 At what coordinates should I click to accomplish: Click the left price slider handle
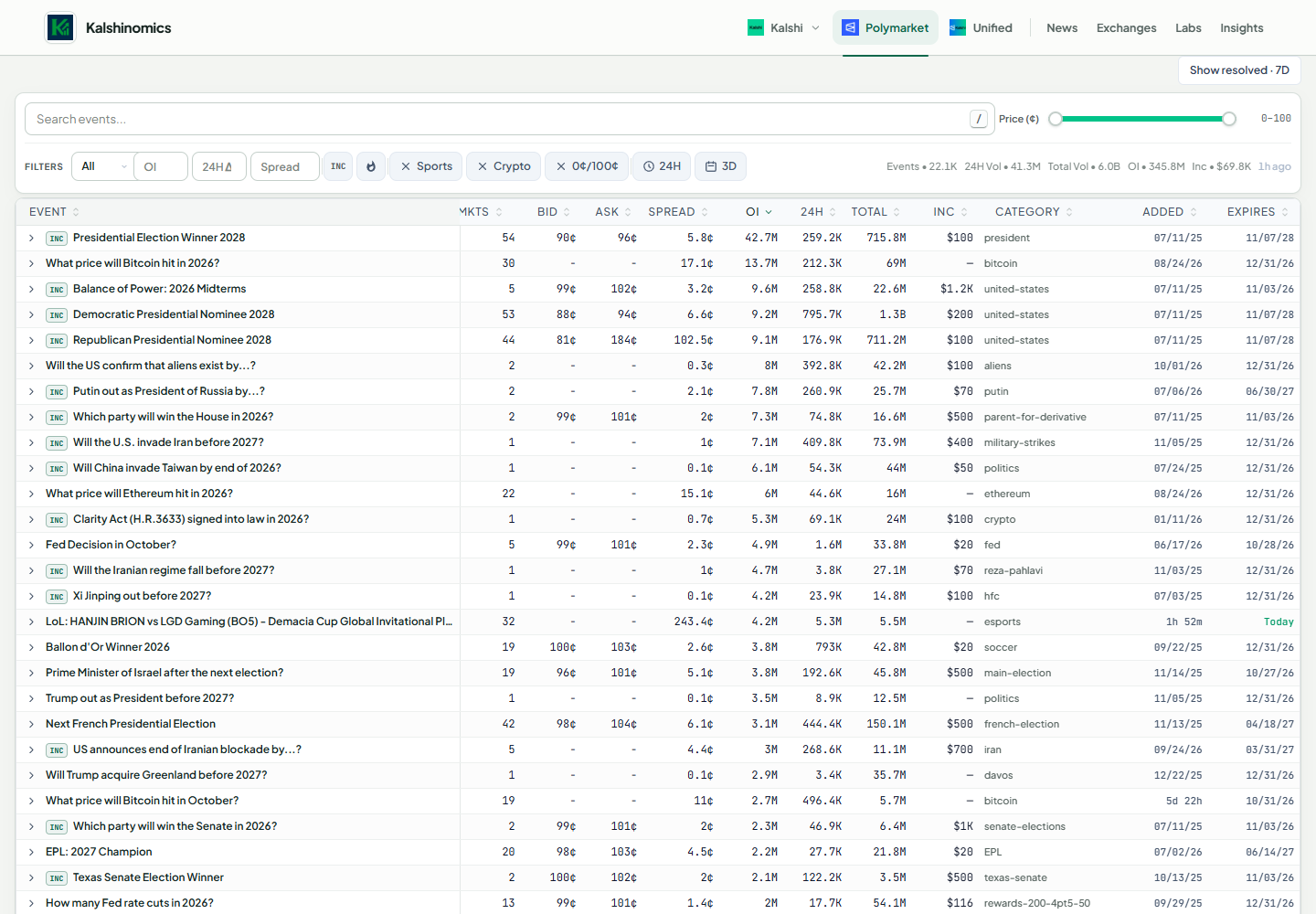[x=1056, y=119]
